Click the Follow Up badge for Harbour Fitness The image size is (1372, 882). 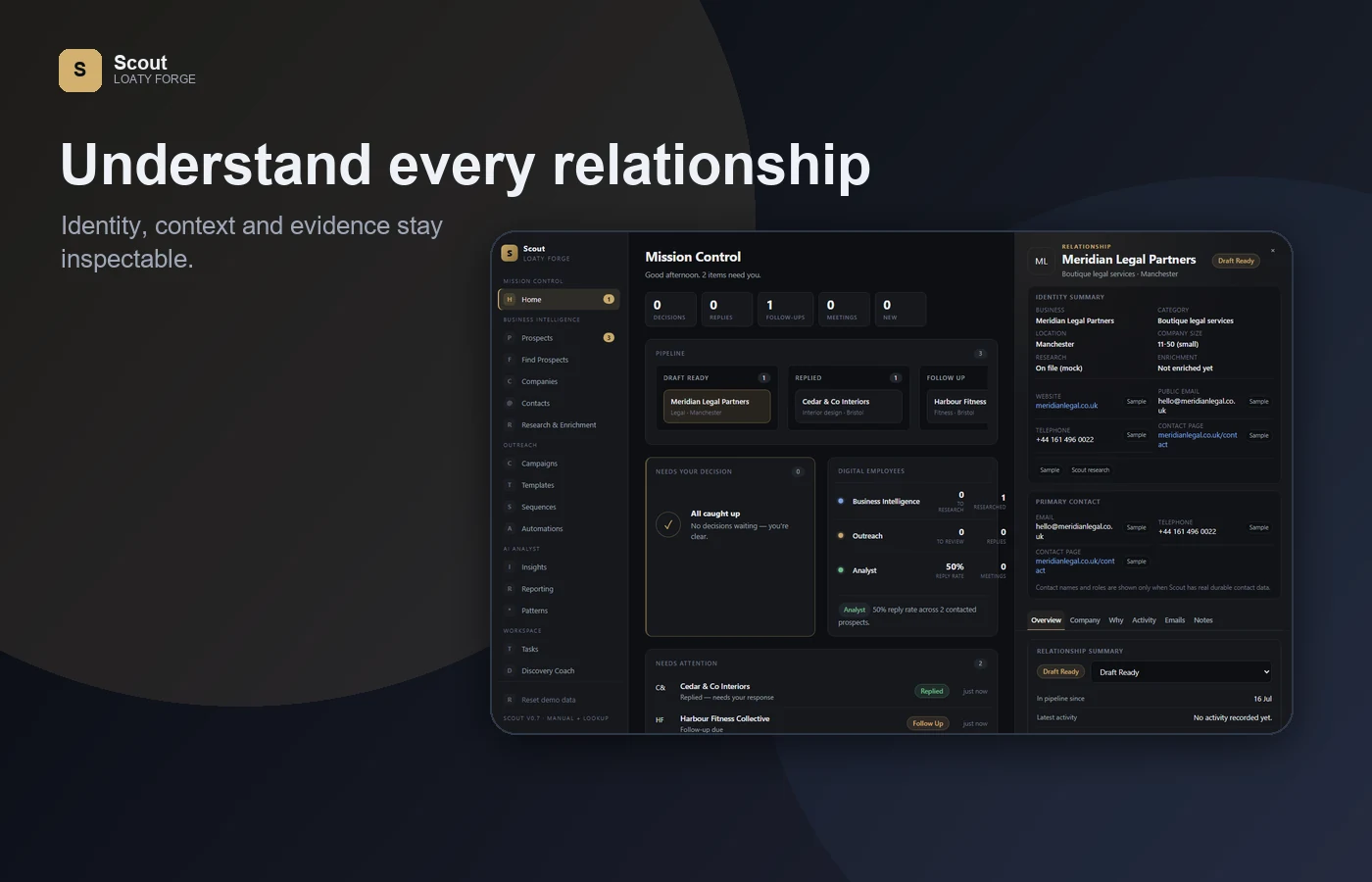pyautogui.click(x=928, y=724)
